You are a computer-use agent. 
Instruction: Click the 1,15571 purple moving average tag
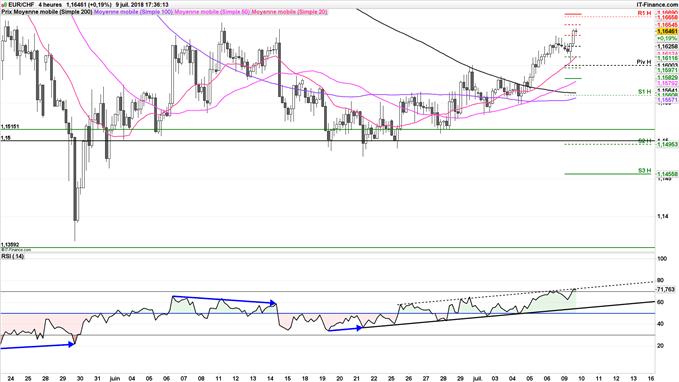tap(667, 100)
